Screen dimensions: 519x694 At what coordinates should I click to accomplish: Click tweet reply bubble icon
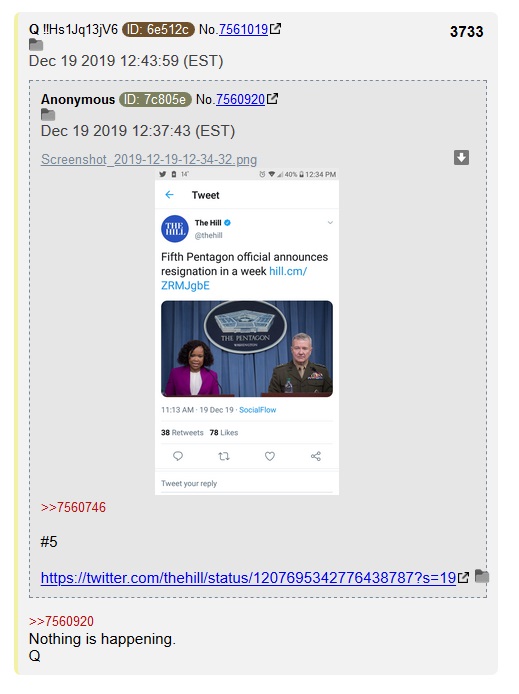tap(178, 456)
